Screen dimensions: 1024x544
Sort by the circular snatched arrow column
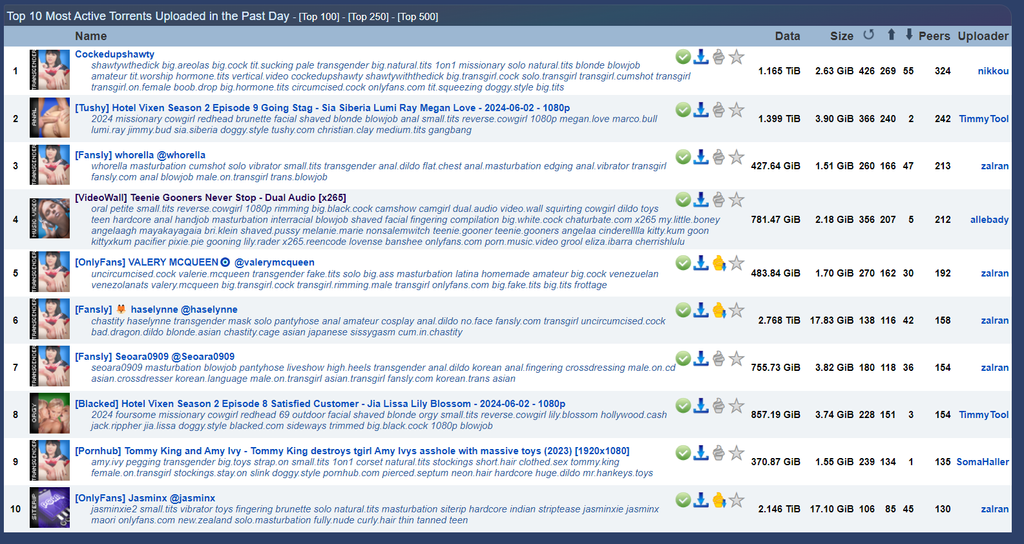tap(868, 35)
